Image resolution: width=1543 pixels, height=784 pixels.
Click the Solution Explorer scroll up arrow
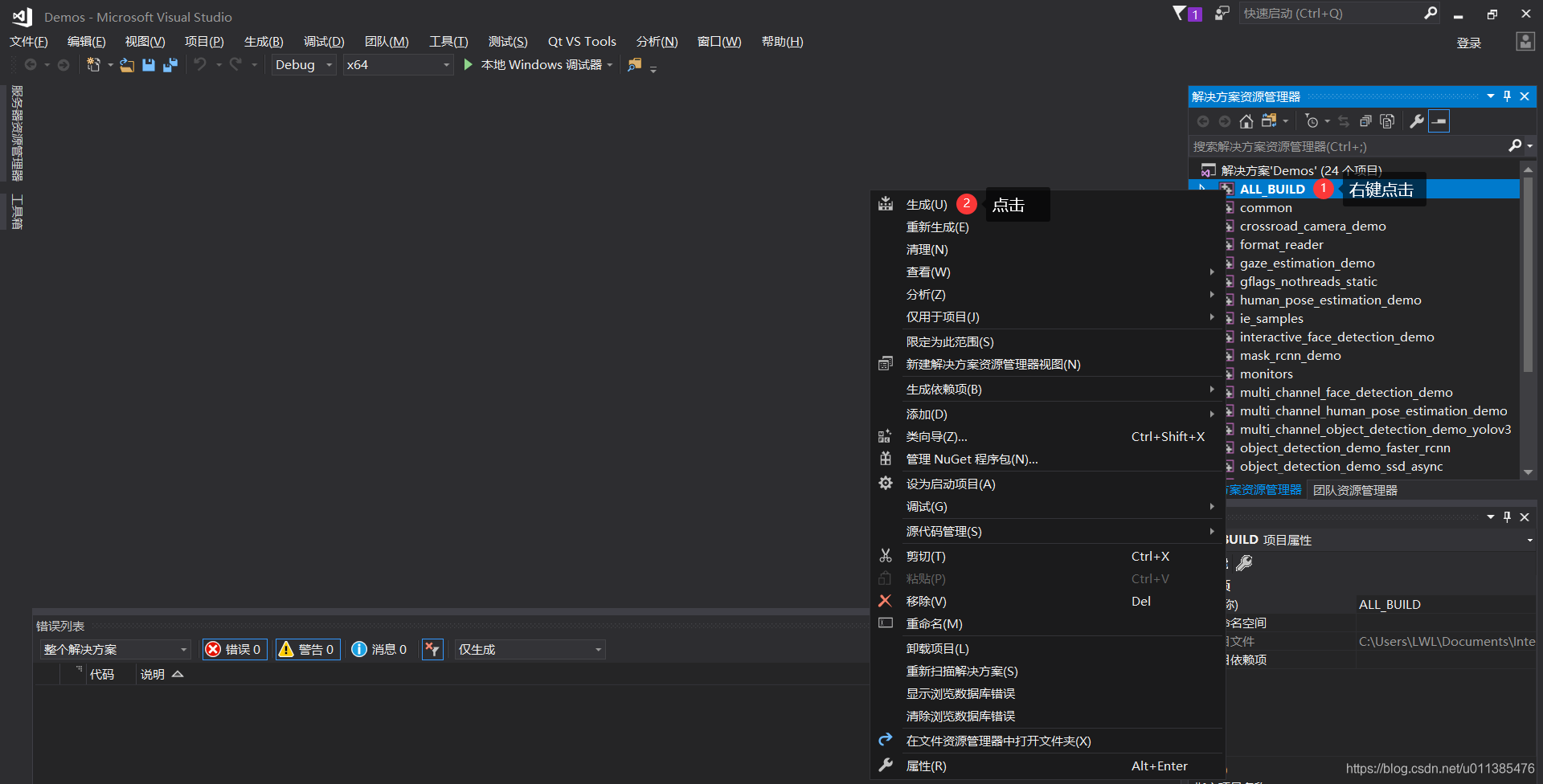(1528, 169)
